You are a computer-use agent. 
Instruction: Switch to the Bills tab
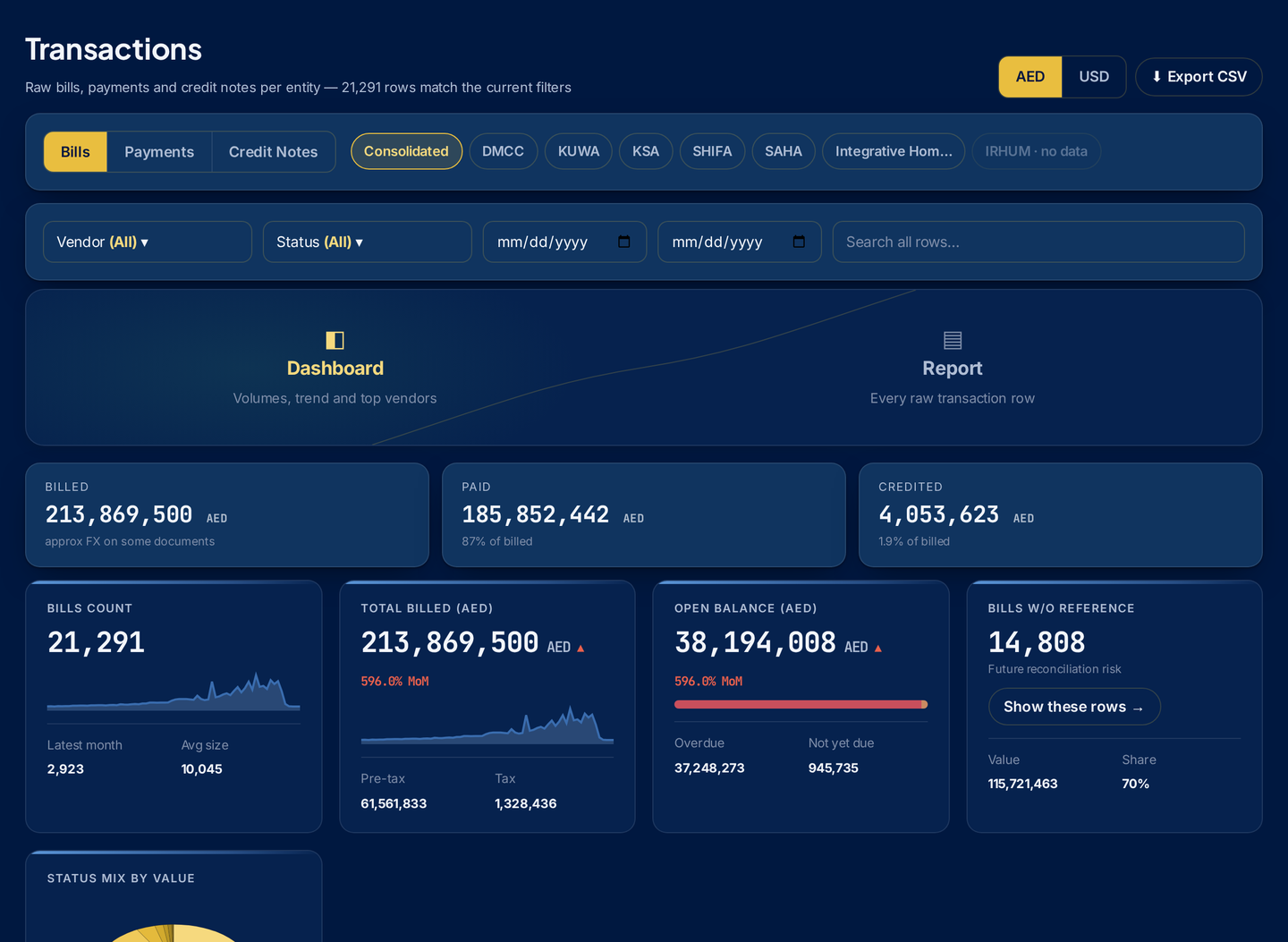tap(75, 152)
